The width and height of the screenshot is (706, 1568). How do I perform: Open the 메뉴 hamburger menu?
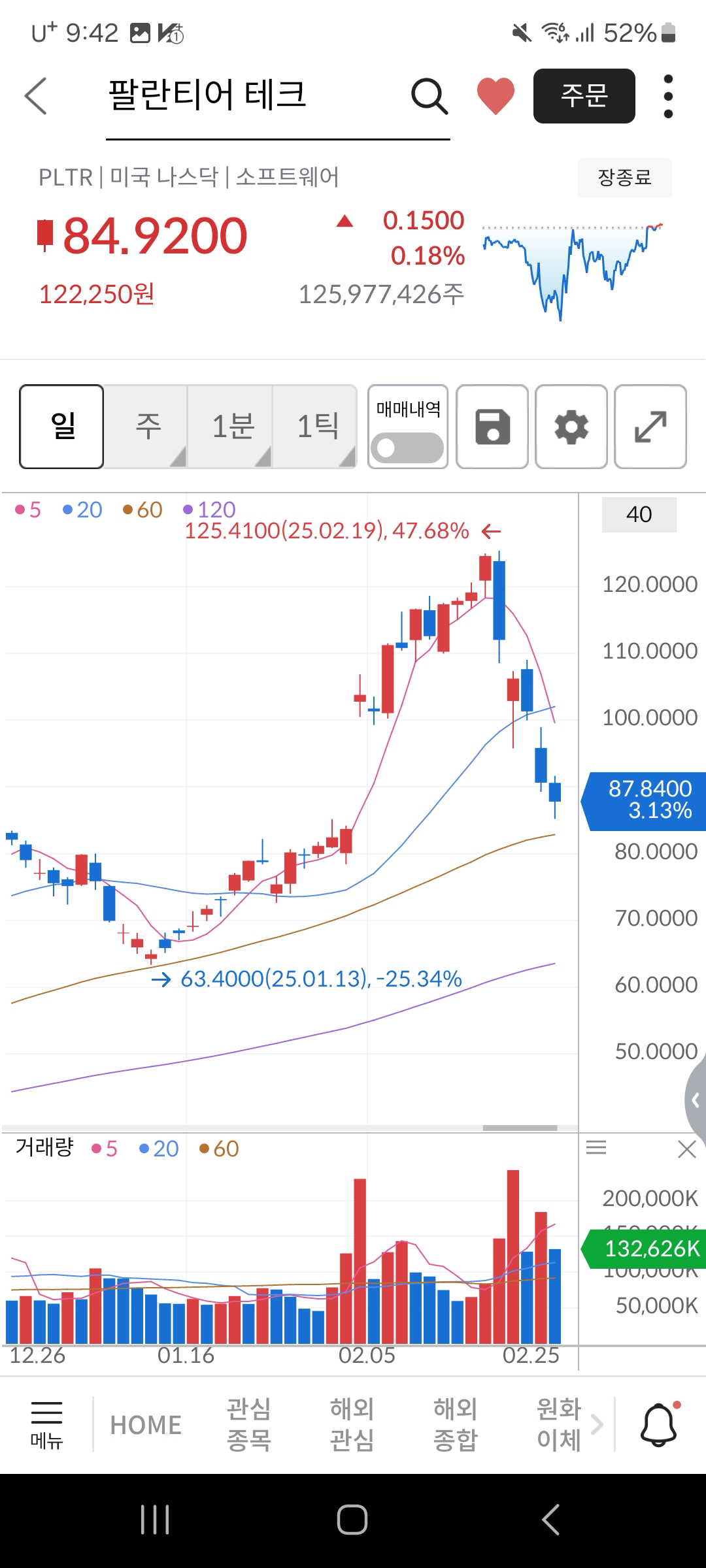coord(46,1425)
